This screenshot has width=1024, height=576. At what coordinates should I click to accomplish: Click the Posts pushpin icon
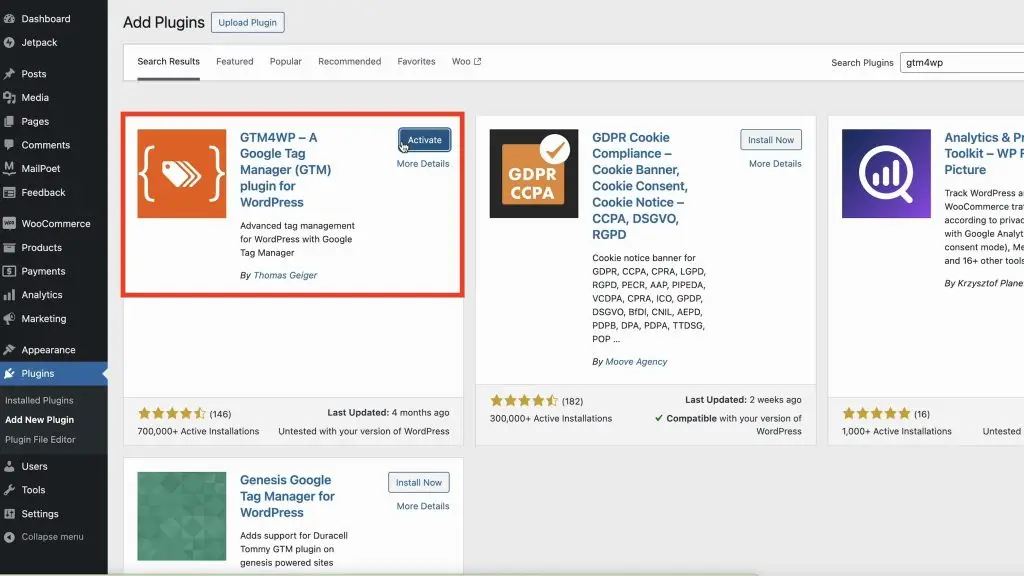[9, 74]
